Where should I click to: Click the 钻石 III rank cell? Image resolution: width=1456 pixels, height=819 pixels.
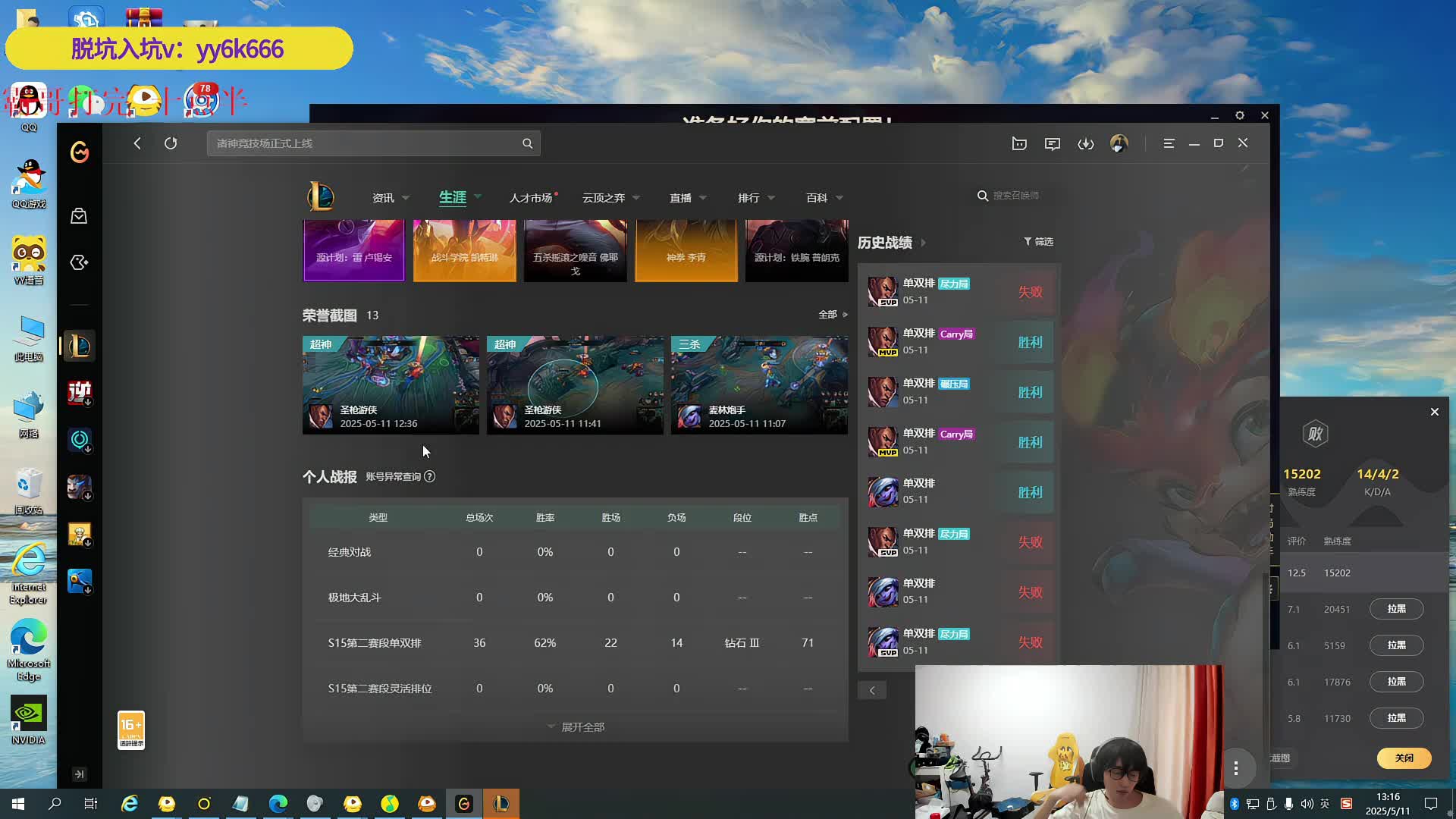coord(742,643)
